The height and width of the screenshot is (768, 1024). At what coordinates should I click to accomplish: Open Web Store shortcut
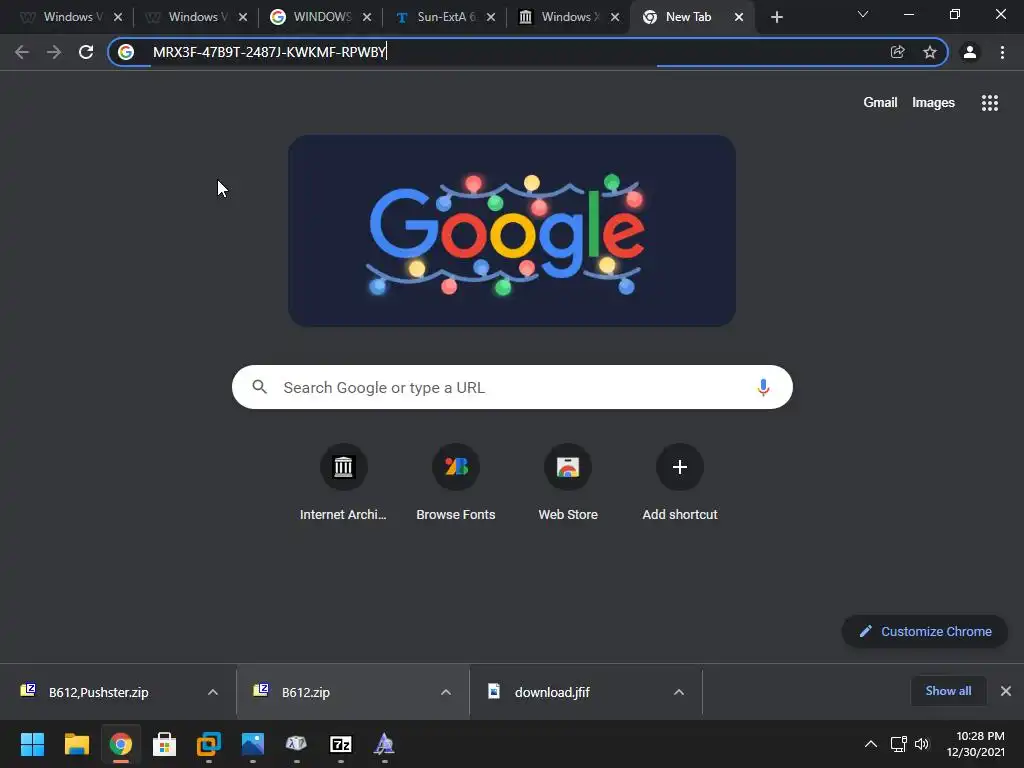tap(568, 482)
